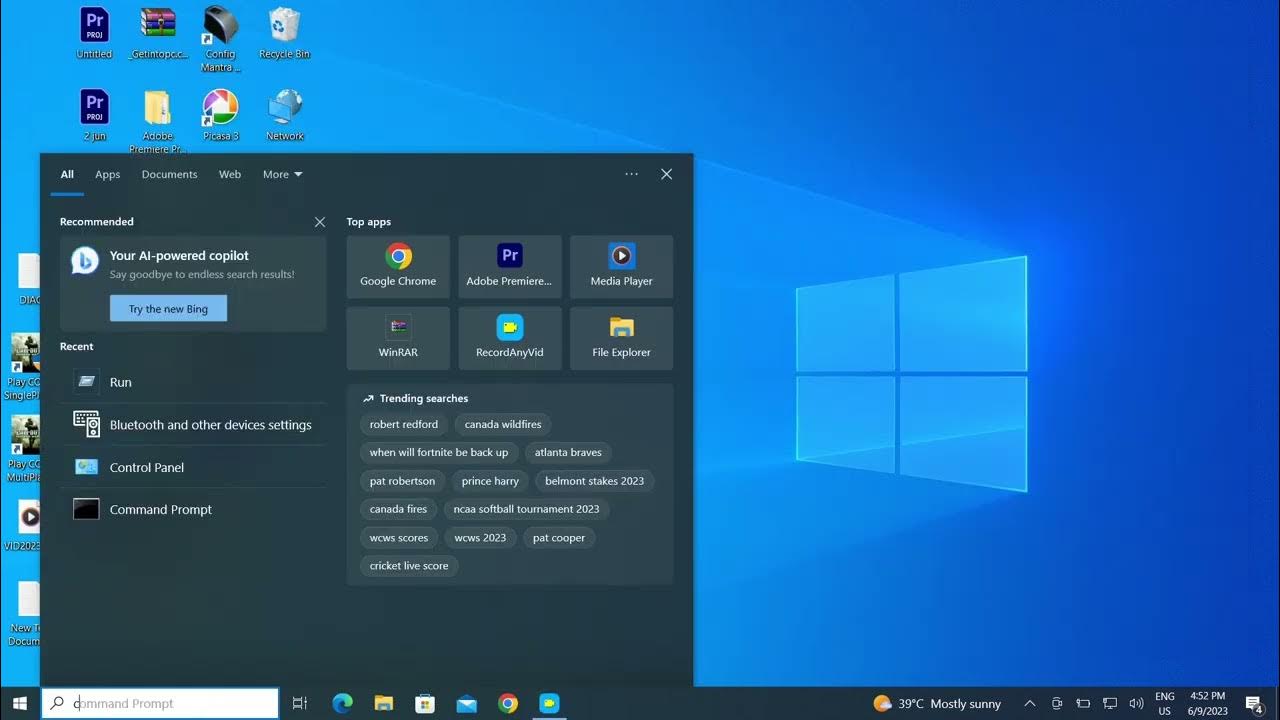
Task: Open Bluetooth and other devices settings
Action: pyautogui.click(x=193, y=425)
